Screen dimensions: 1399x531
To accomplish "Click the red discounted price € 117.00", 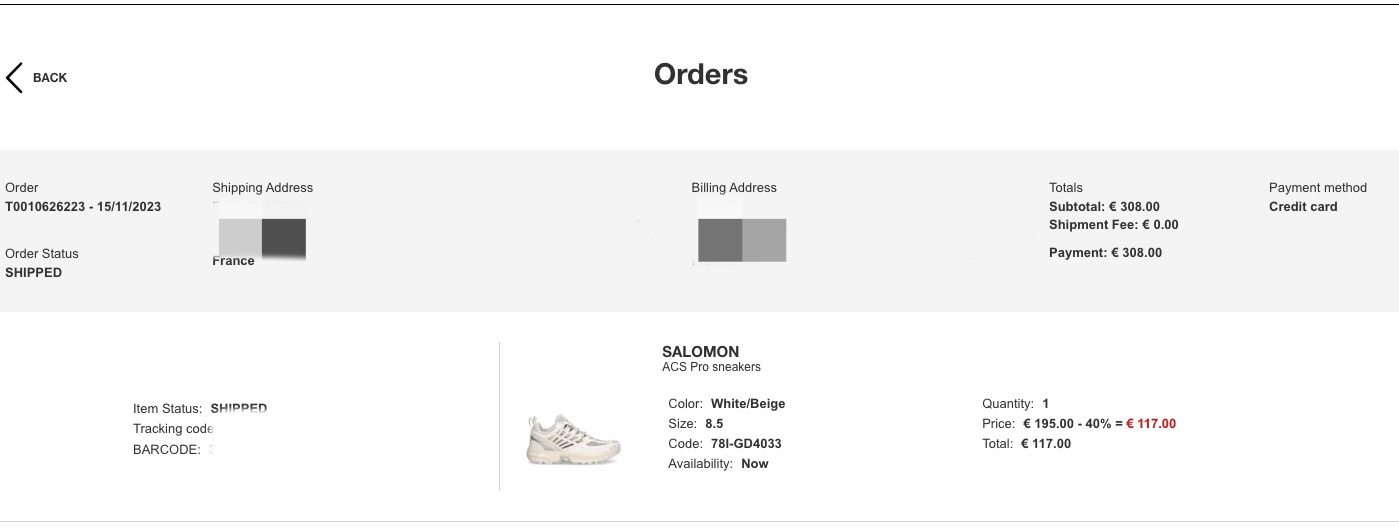I will (1150, 424).
